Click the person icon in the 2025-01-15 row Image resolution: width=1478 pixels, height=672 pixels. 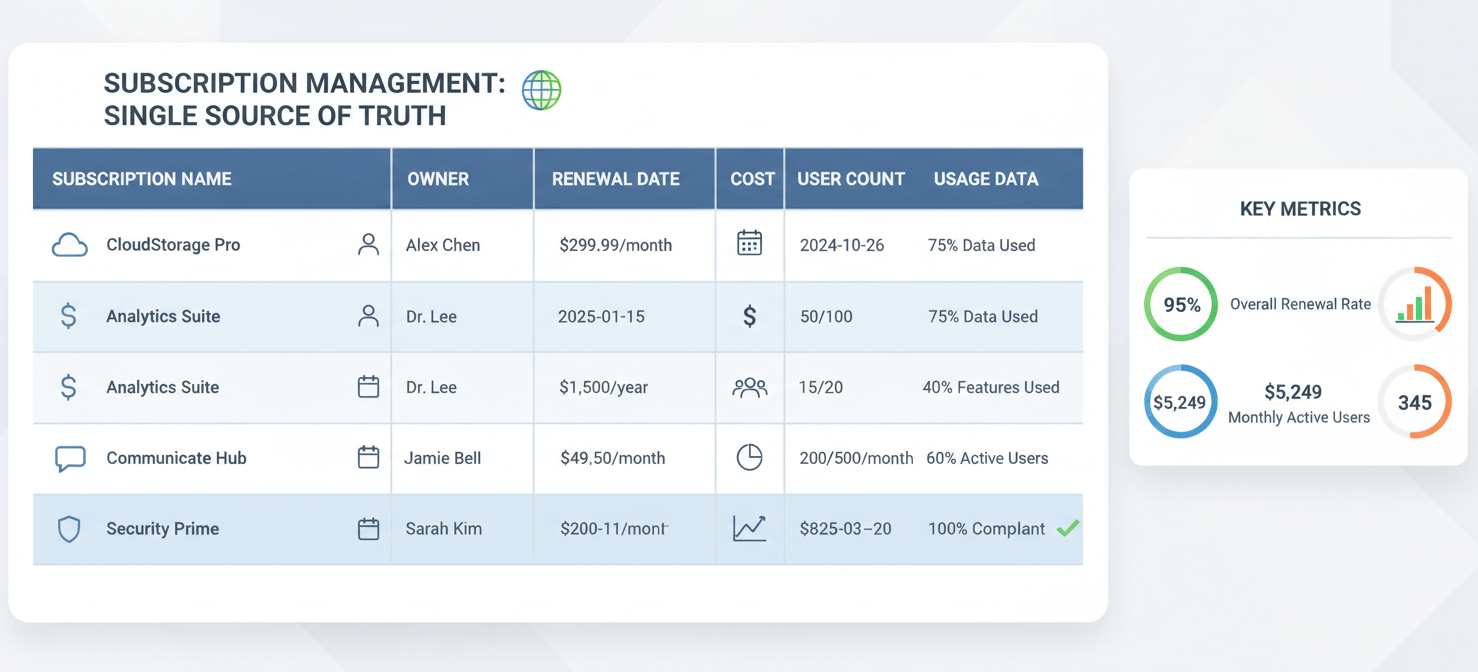(368, 316)
